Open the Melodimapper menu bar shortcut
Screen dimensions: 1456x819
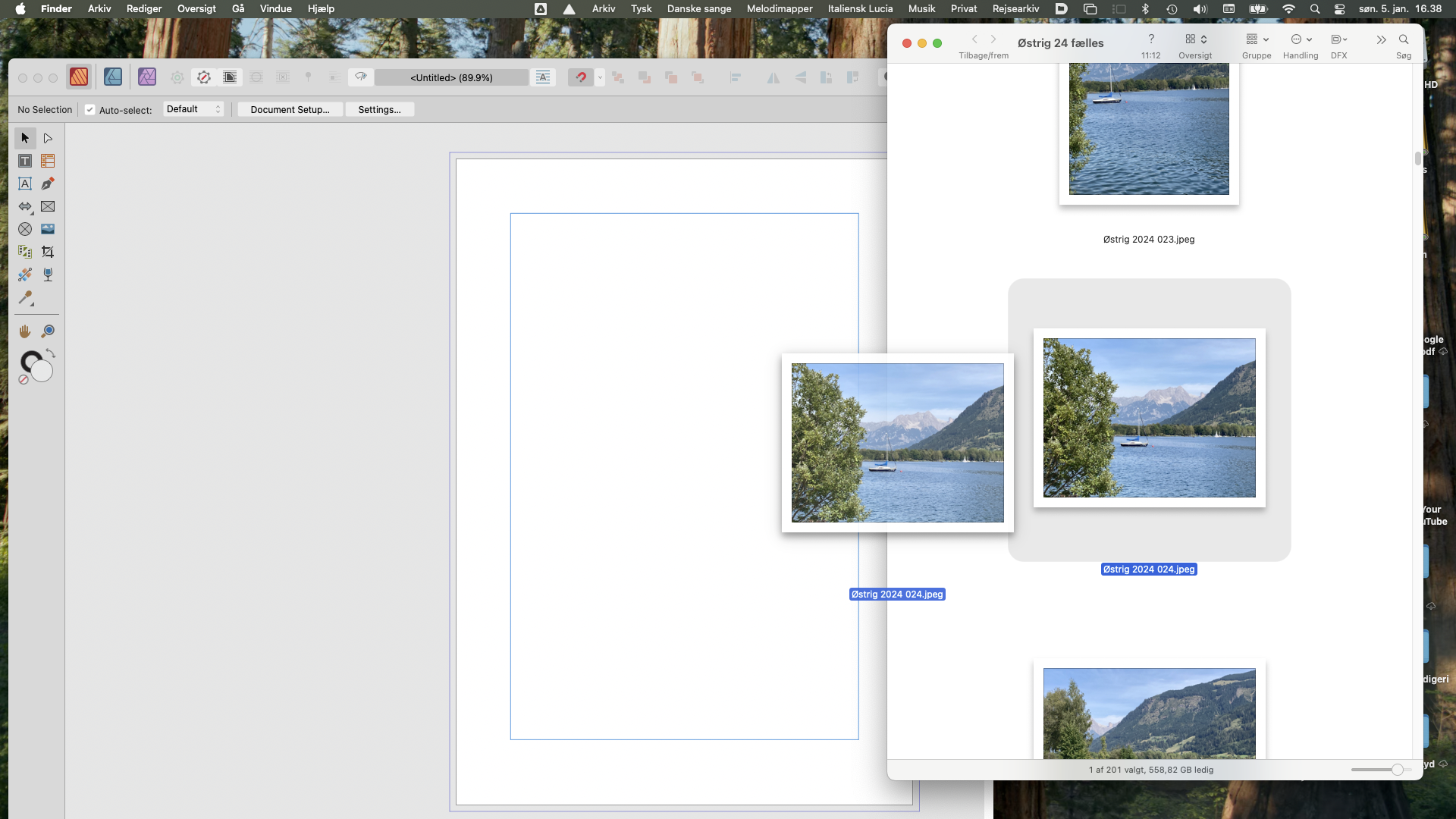[x=780, y=9]
